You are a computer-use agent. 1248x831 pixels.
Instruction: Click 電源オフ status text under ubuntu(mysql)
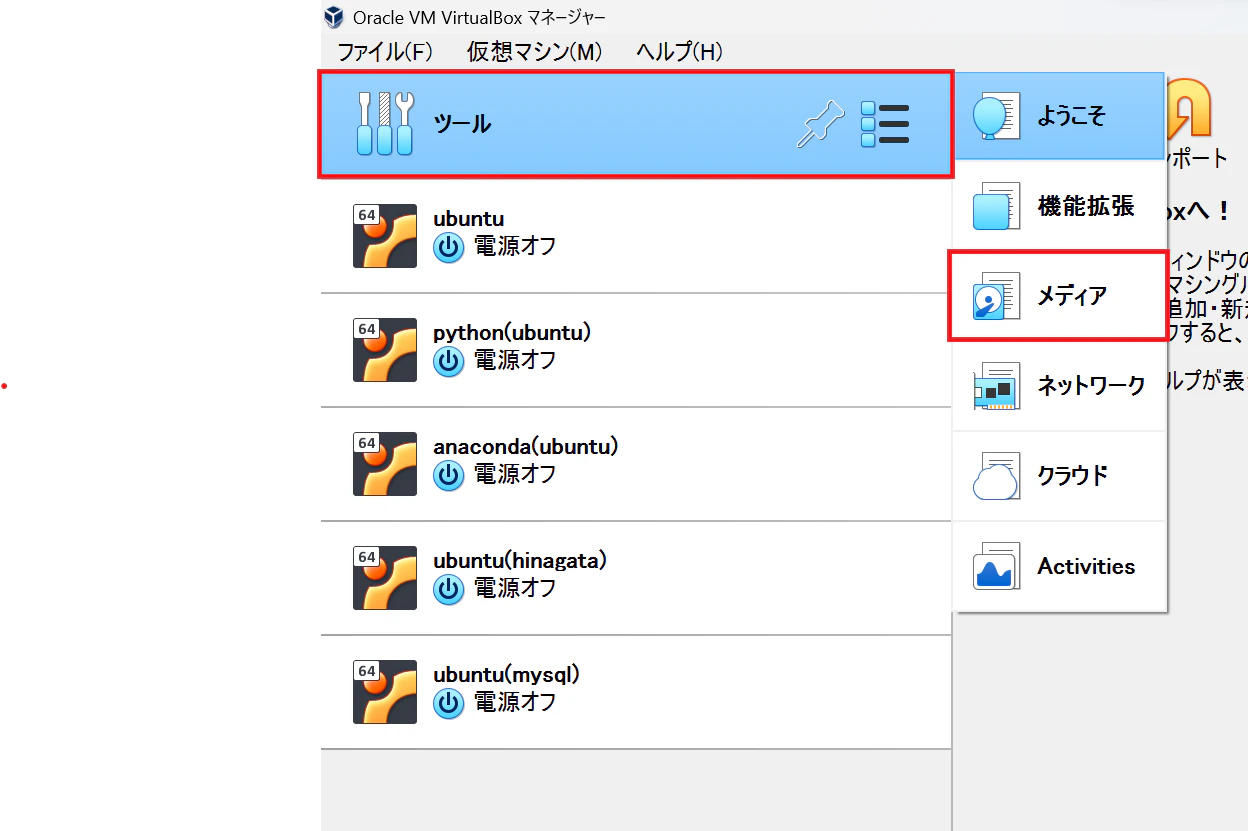[515, 702]
